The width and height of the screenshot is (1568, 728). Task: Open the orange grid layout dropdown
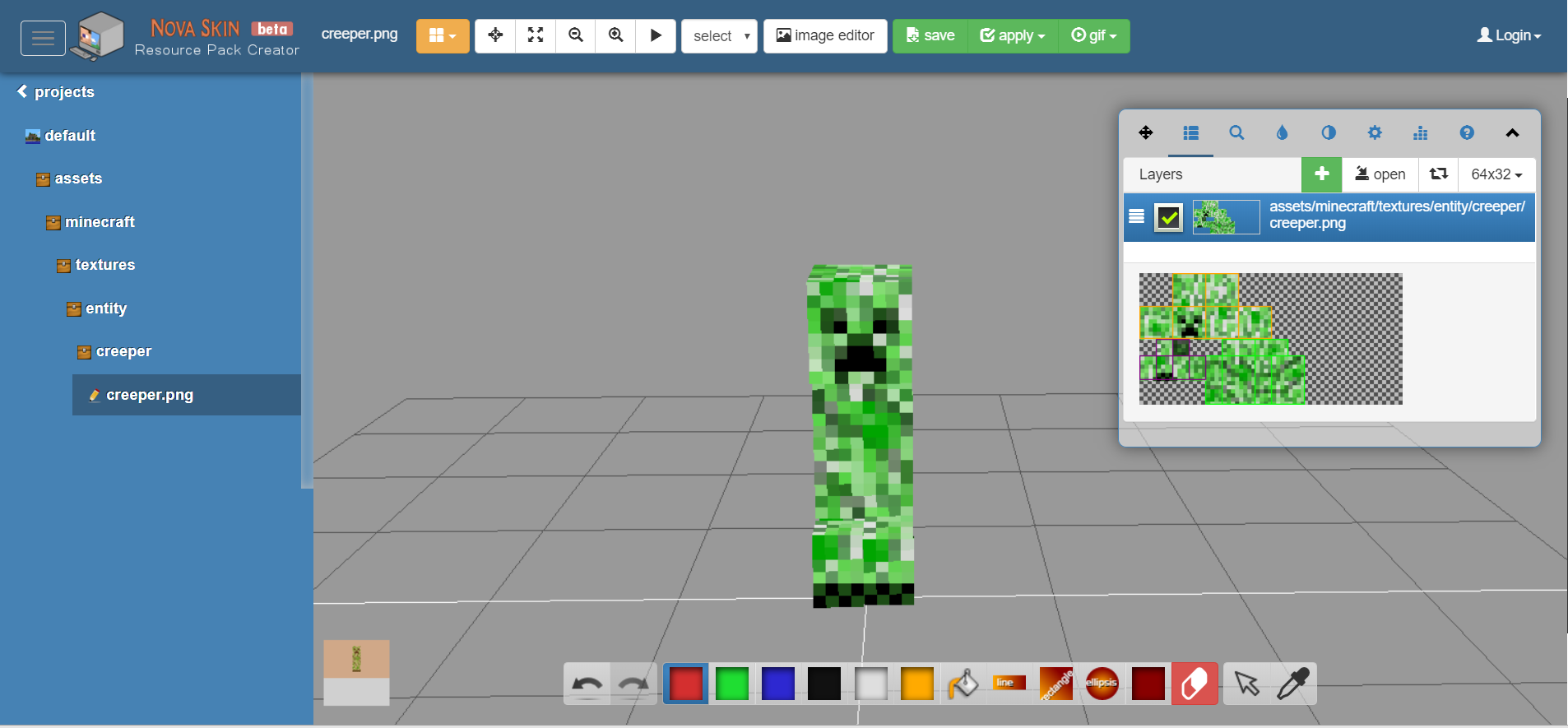coord(443,36)
